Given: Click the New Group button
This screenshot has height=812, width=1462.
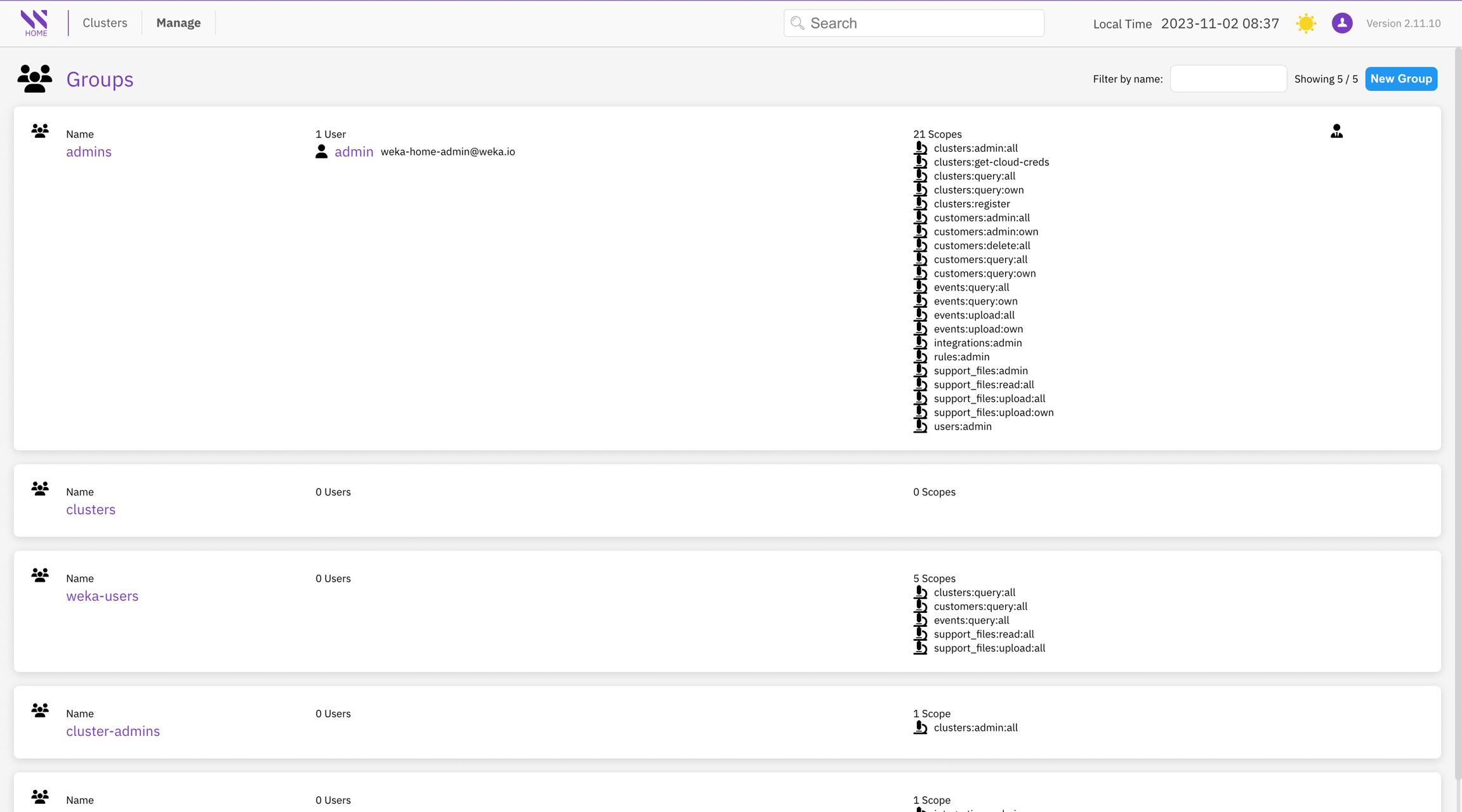Looking at the screenshot, I should [x=1400, y=79].
